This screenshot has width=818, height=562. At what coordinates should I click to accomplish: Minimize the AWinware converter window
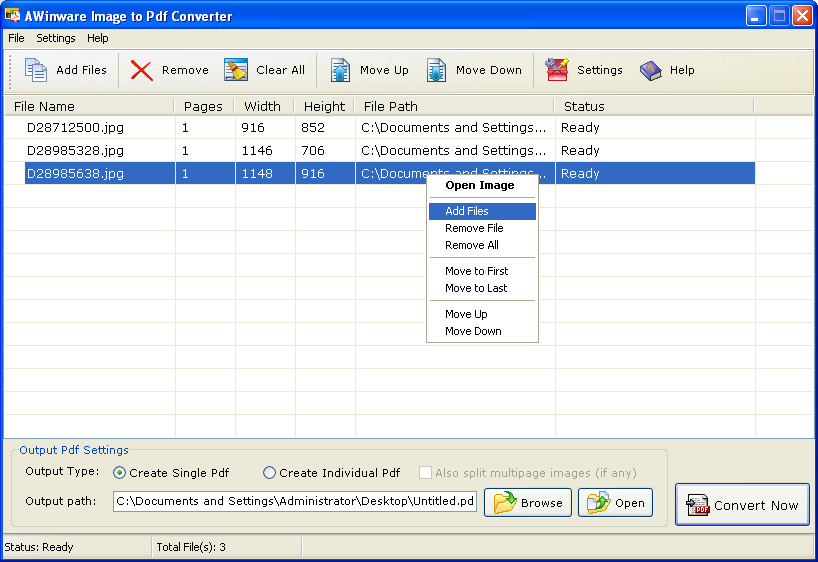(755, 16)
